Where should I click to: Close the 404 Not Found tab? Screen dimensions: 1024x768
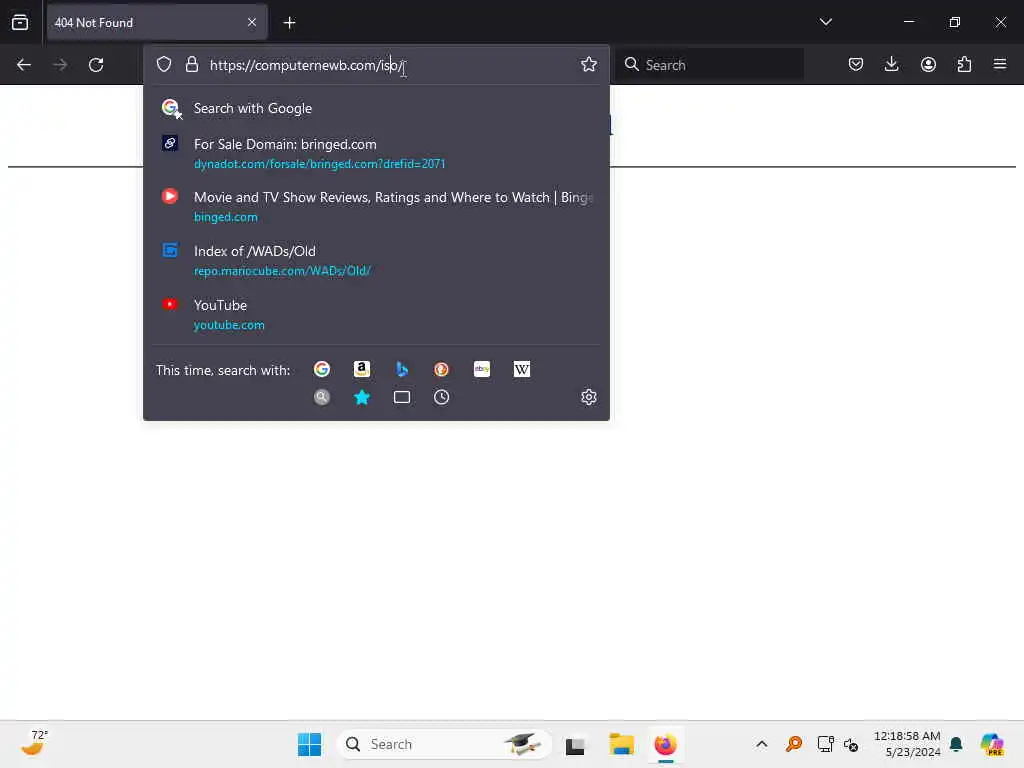[x=252, y=22]
